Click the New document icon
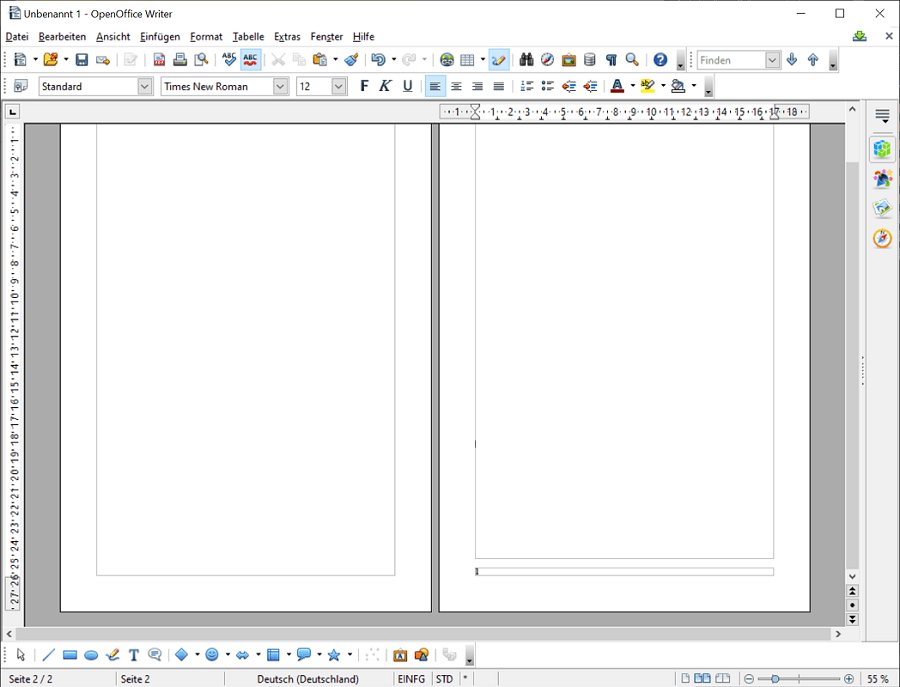This screenshot has height=687, width=900. point(20,60)
